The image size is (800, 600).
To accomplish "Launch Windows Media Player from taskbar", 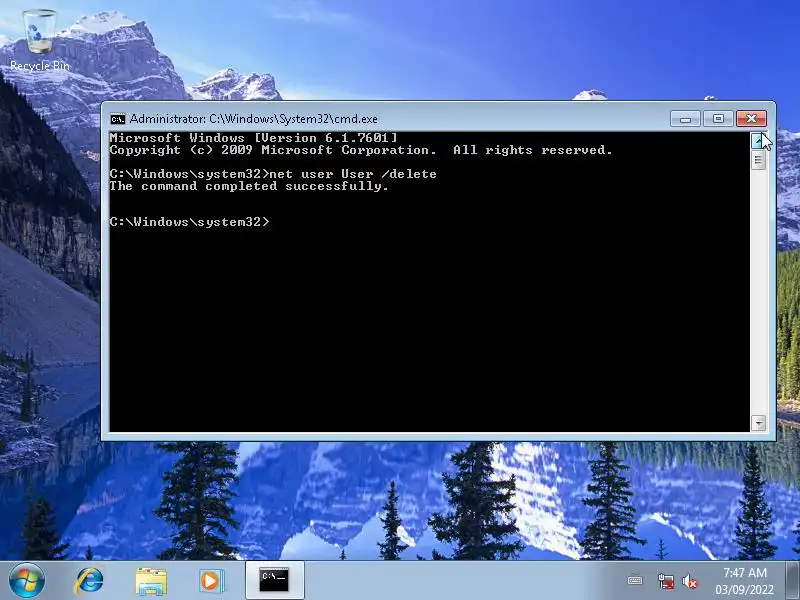I will coord(211,581).
